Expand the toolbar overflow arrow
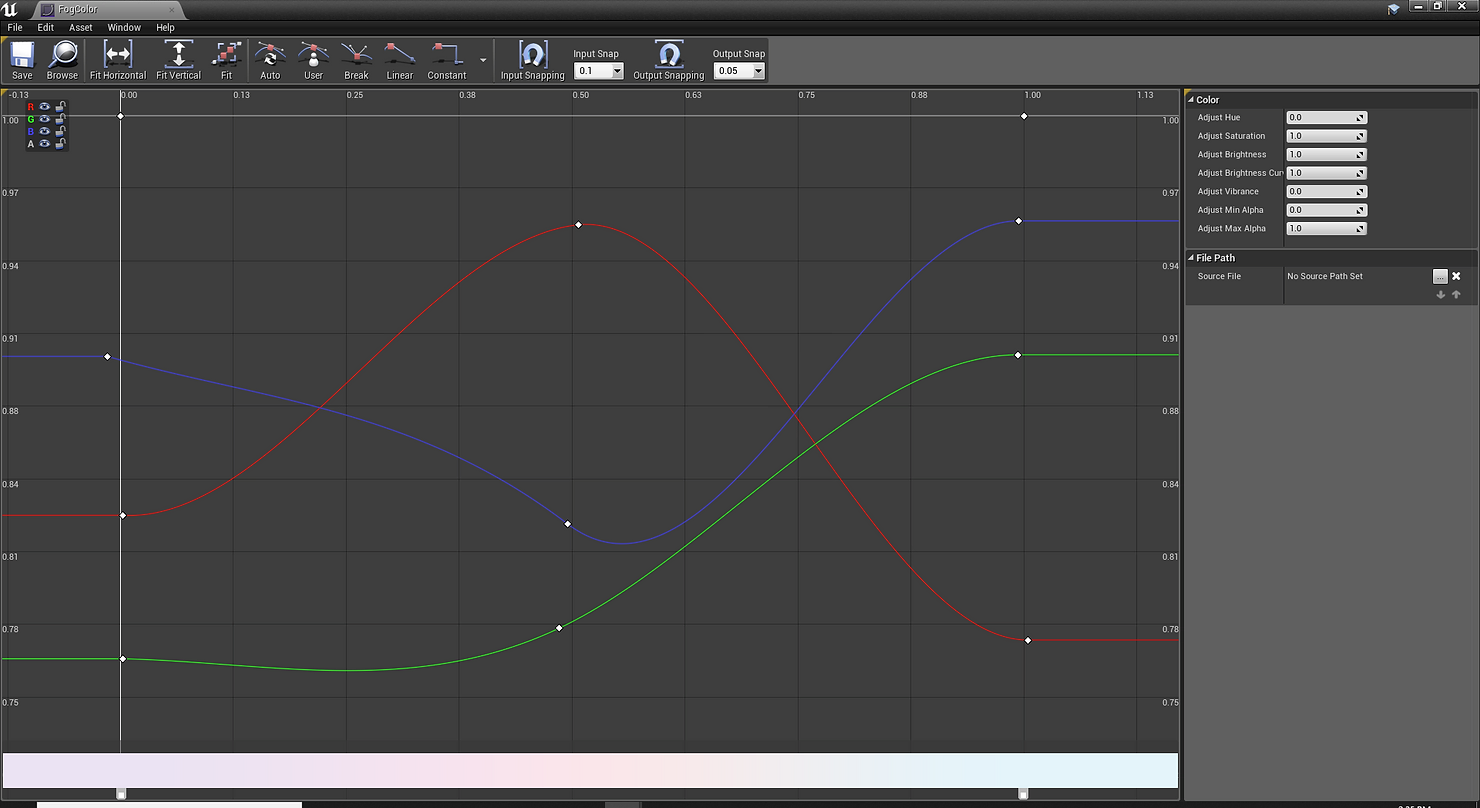 tap(483, 61)
